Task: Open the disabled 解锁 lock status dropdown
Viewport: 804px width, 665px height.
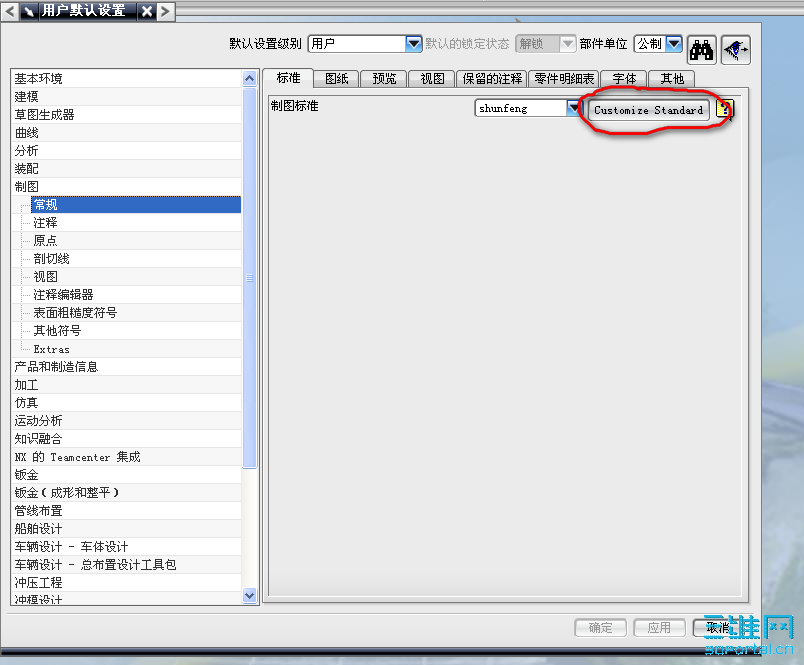Action: click(x=567, y=44)
